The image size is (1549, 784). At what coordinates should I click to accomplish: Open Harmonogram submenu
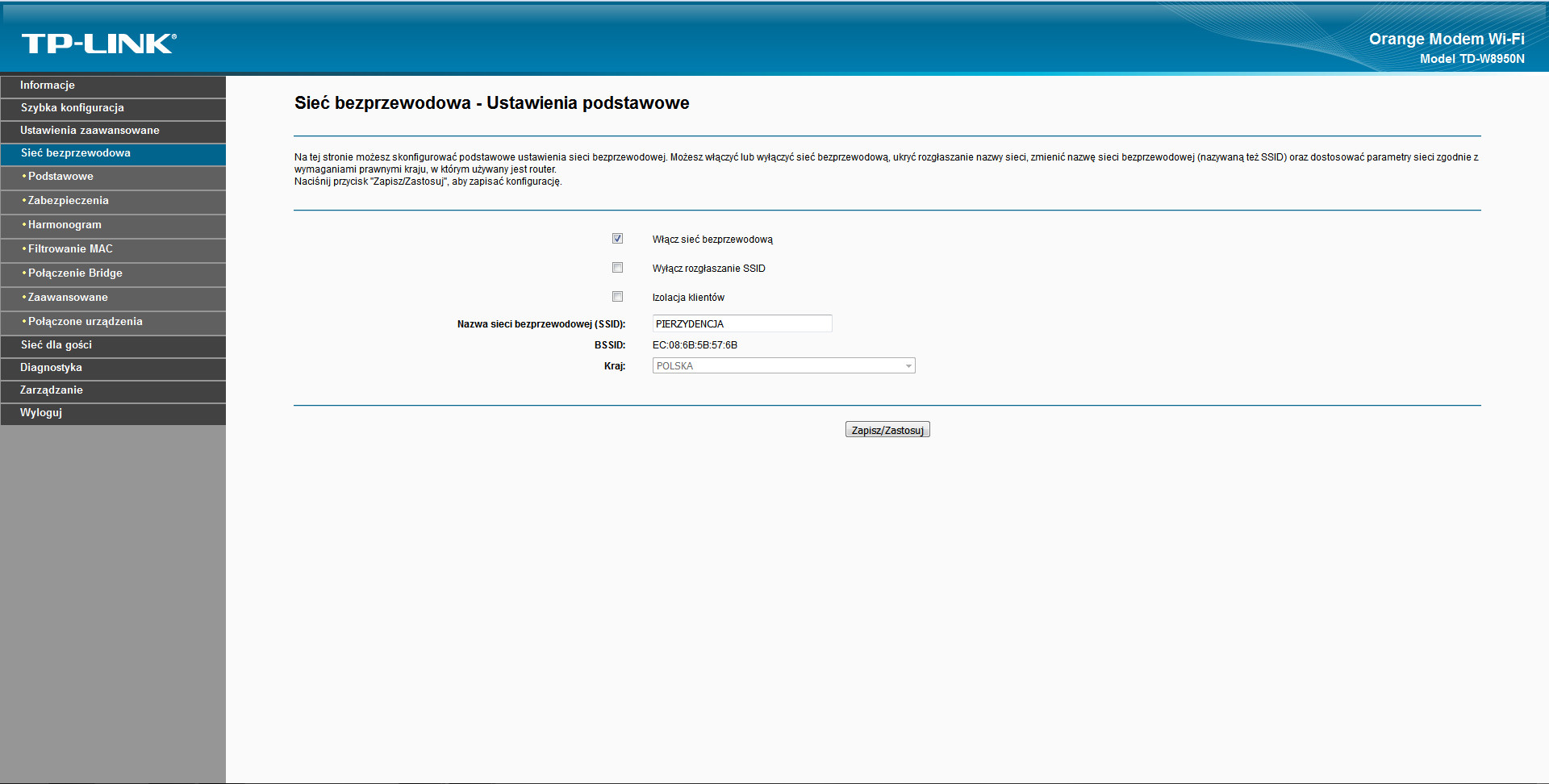[113, 225]
